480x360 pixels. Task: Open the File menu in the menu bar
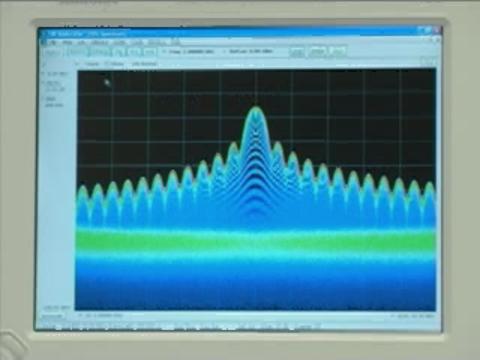pos(52,43)
